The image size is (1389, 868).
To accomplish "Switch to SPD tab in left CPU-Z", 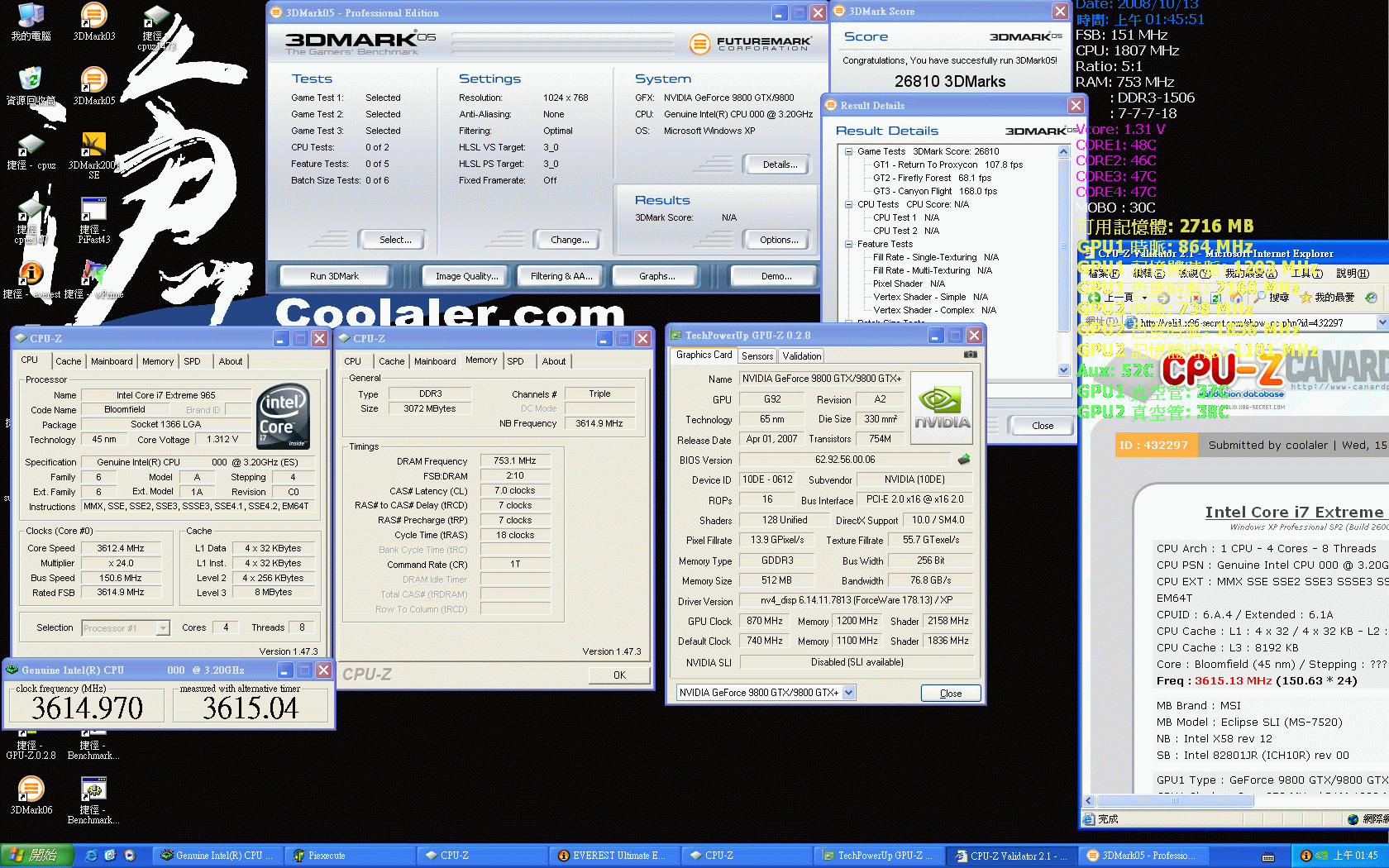I will pos(192,361).
